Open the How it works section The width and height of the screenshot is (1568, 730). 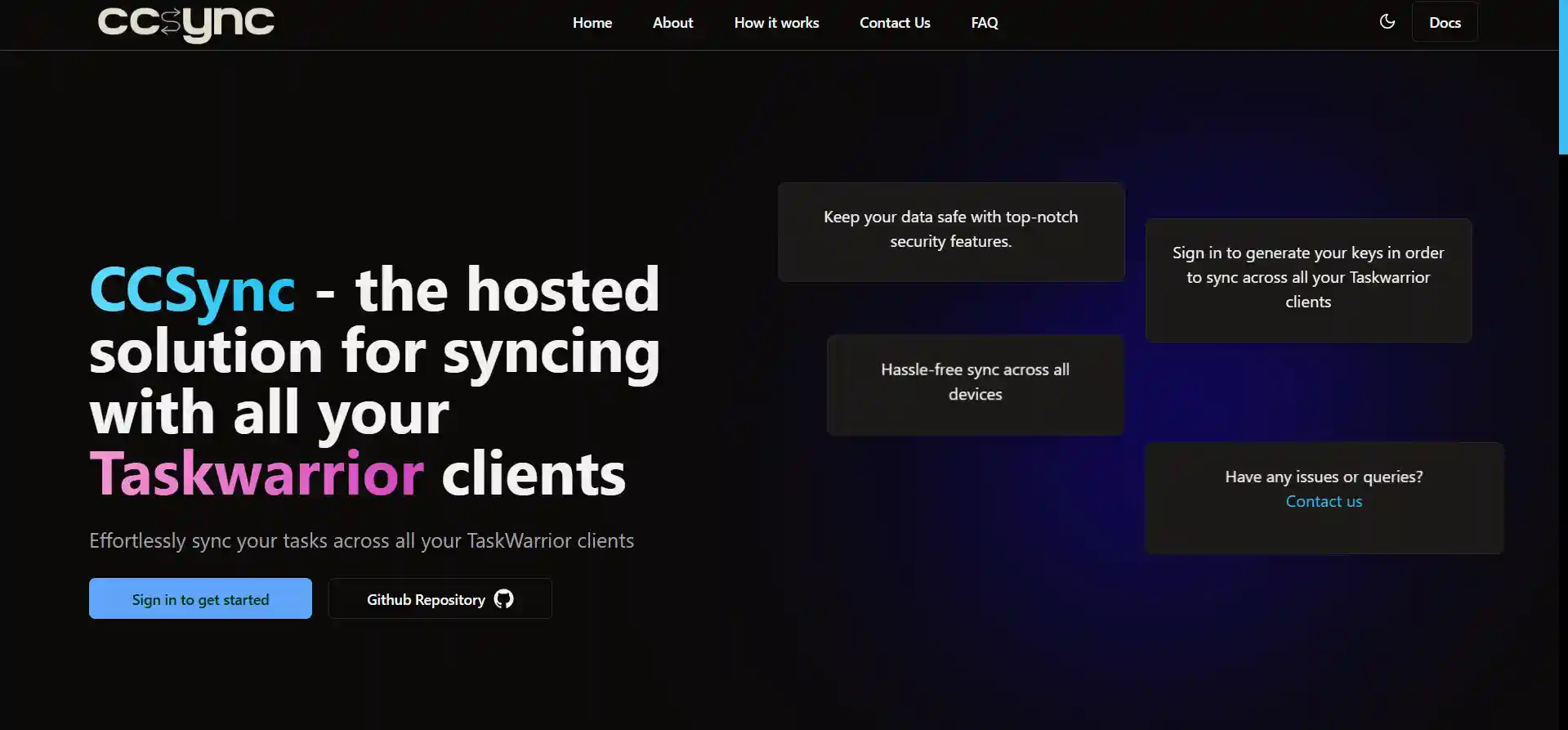(x=776, y=23)
